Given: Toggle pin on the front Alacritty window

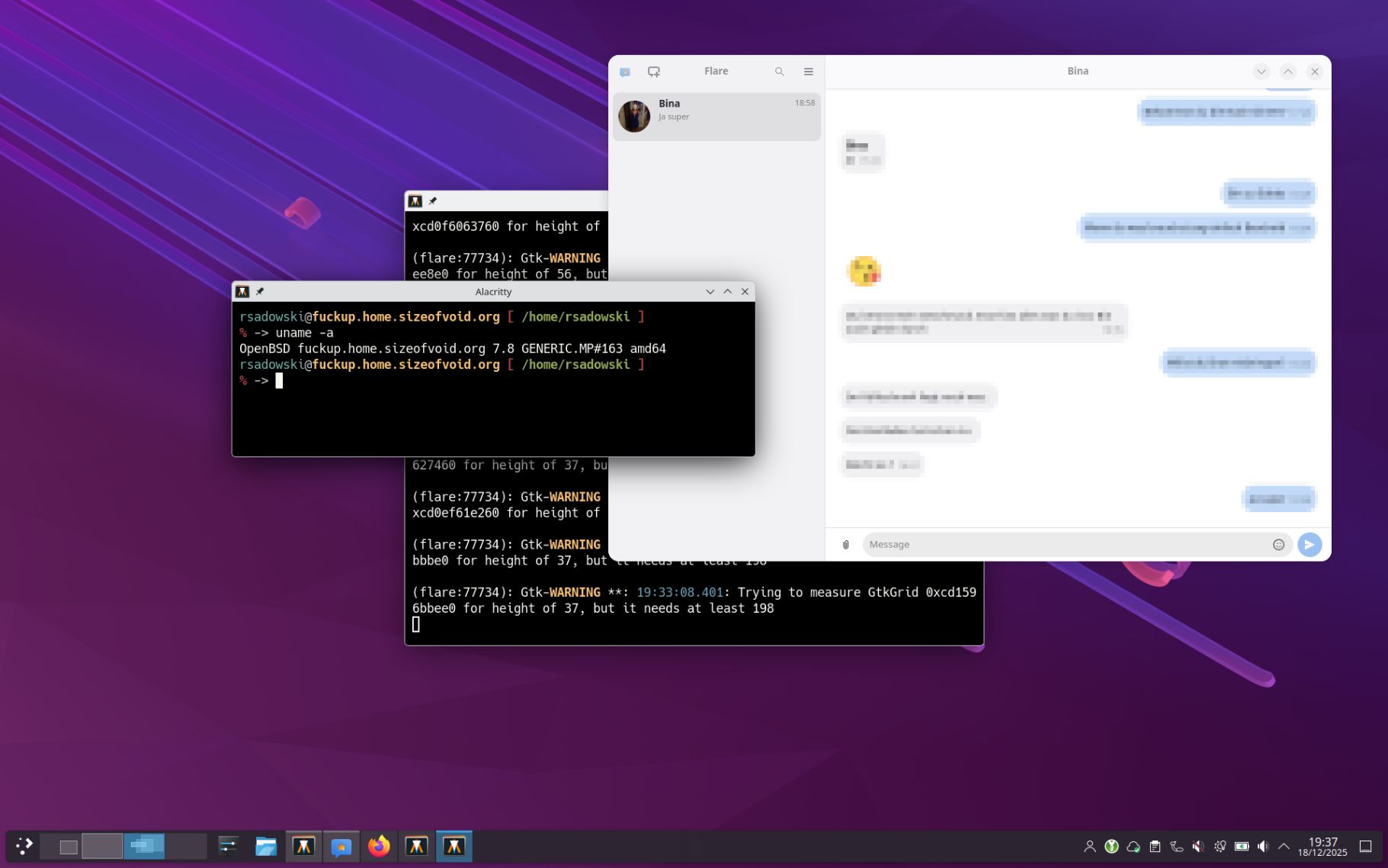Looking at the screenshot, I should (260, 292).
